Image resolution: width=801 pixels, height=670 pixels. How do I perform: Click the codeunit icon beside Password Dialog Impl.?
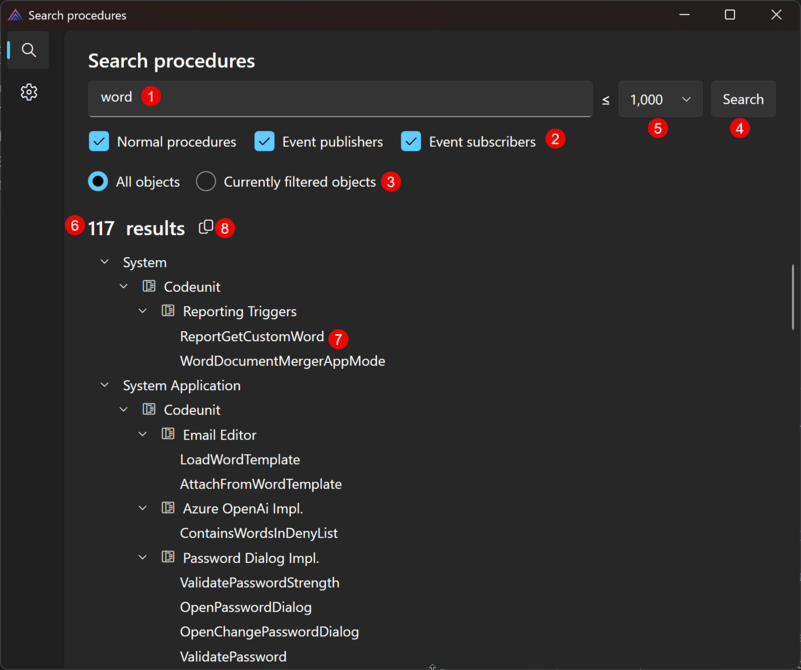pos(168,558)
